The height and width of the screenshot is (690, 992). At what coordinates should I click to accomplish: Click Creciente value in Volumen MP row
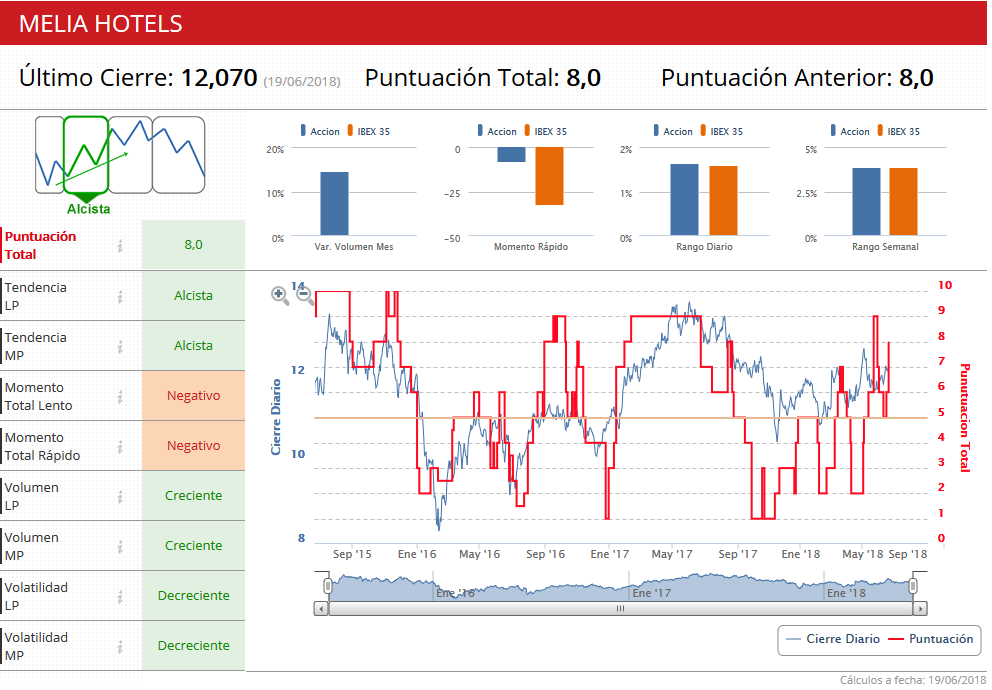tap(194, 546)
